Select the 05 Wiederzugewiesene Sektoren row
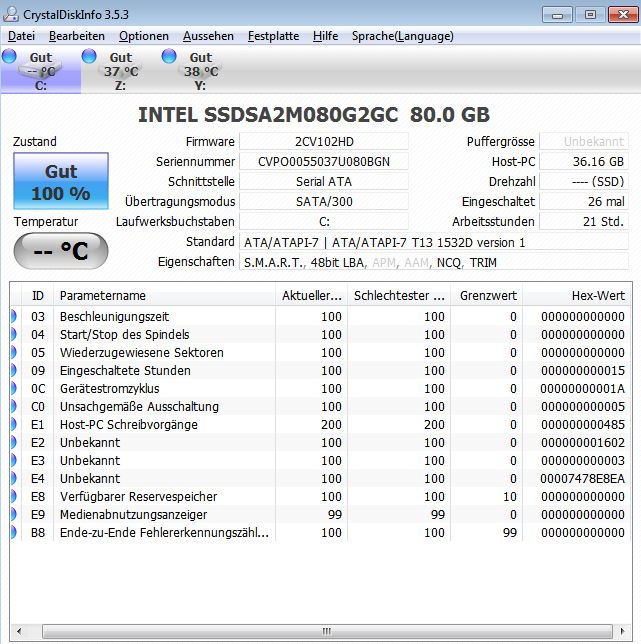The width and height of the screenshot is (641, 644). pyautogui.click(x=320, y=353)
